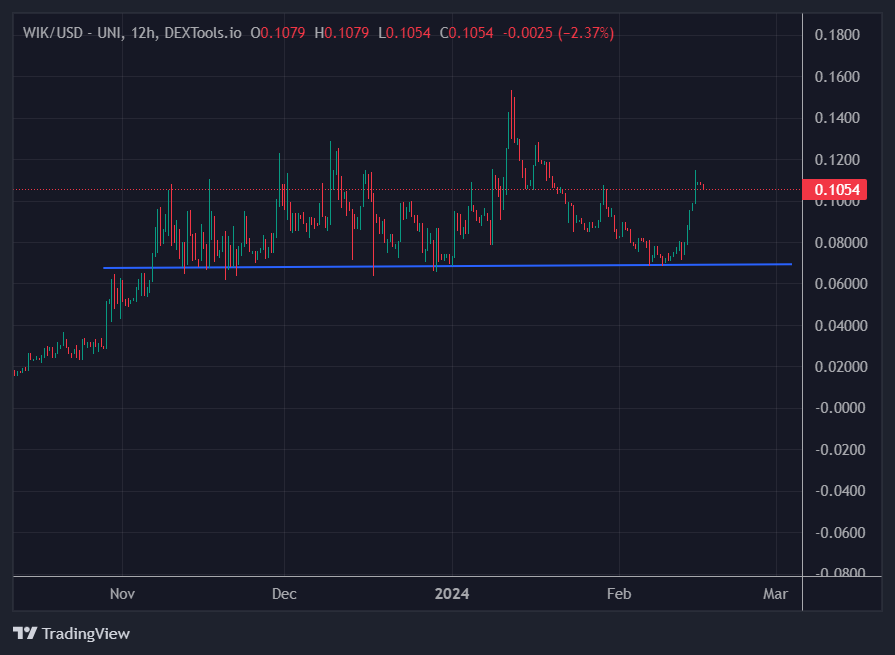Click the Nov label on time axis
Screen dimensions: 895x655
122,594
